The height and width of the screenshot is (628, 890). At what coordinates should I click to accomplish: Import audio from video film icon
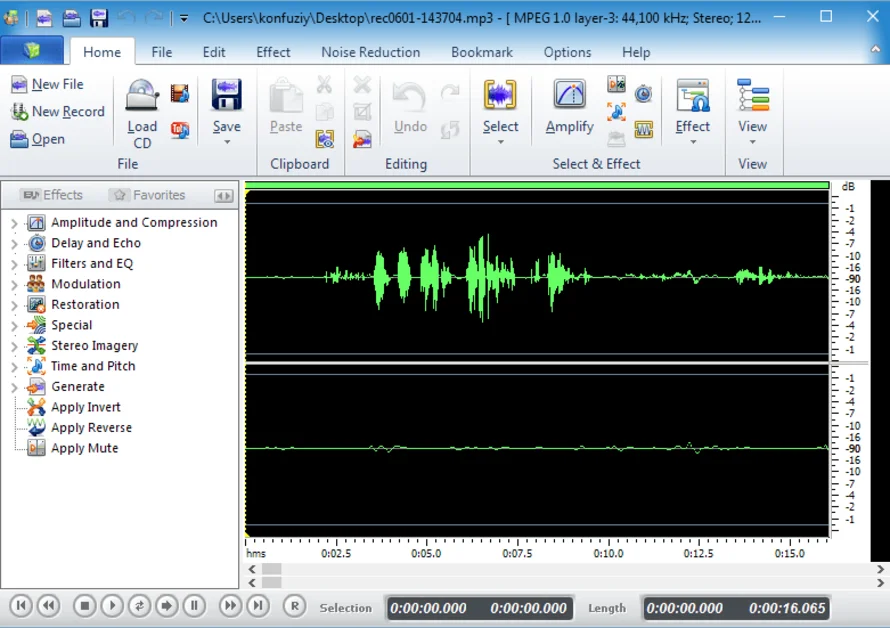click(180, 93)
